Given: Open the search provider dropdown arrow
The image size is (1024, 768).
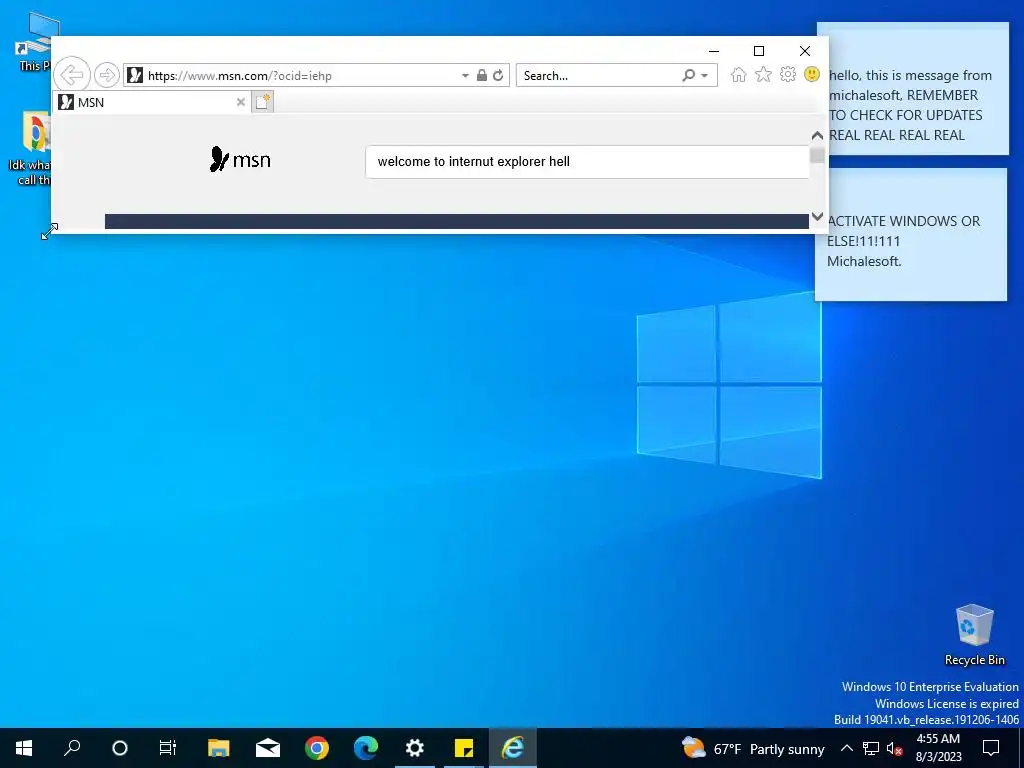Looking at the screenshot, I should tap(705, 76).
